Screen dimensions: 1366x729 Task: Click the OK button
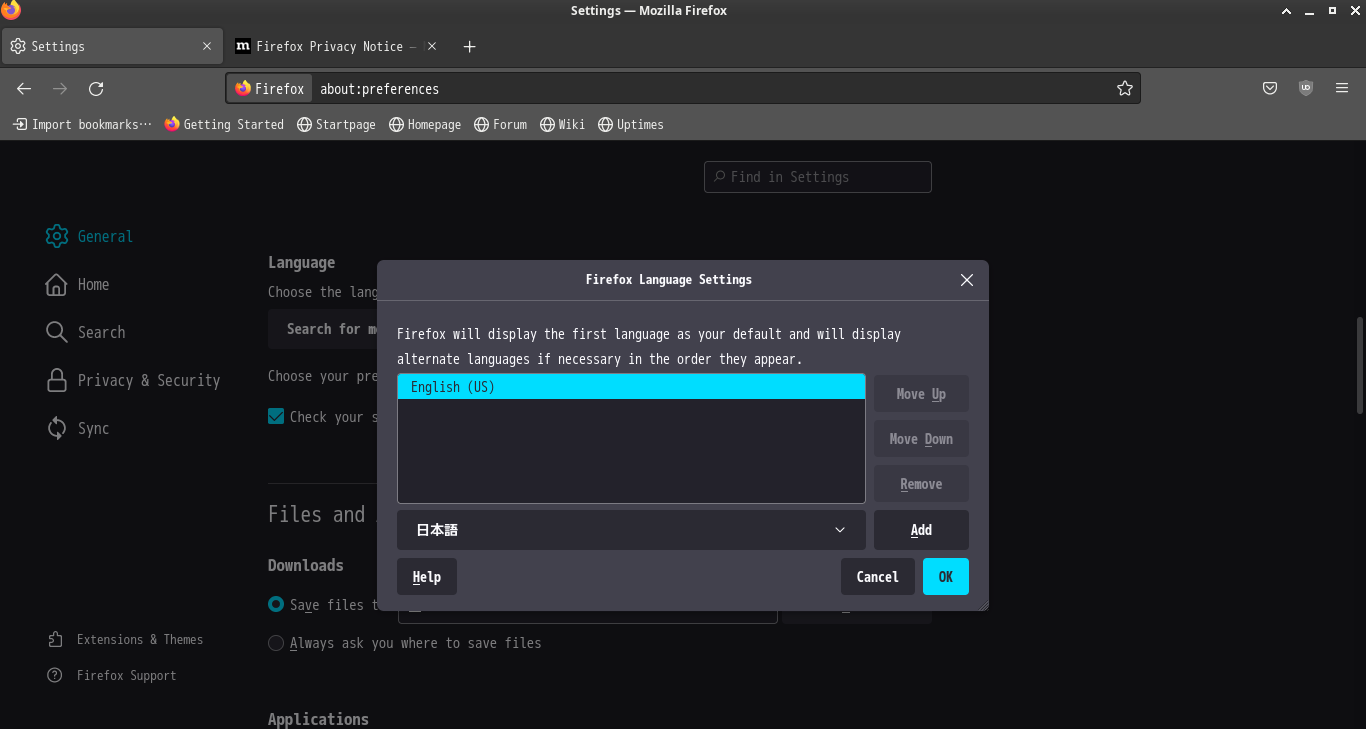(x=946, y=577)
